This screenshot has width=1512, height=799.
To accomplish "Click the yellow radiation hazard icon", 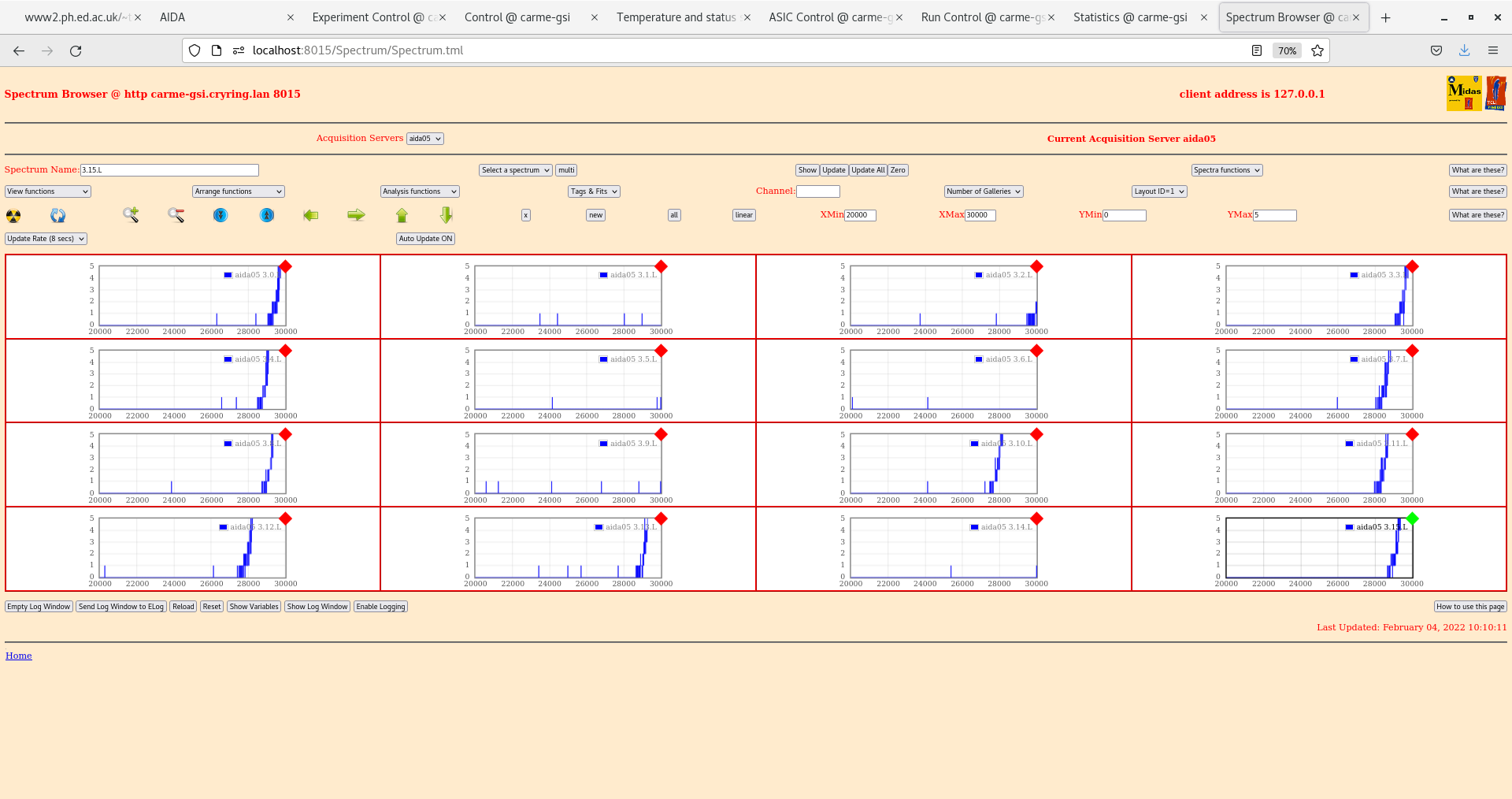I will point(13,216).
